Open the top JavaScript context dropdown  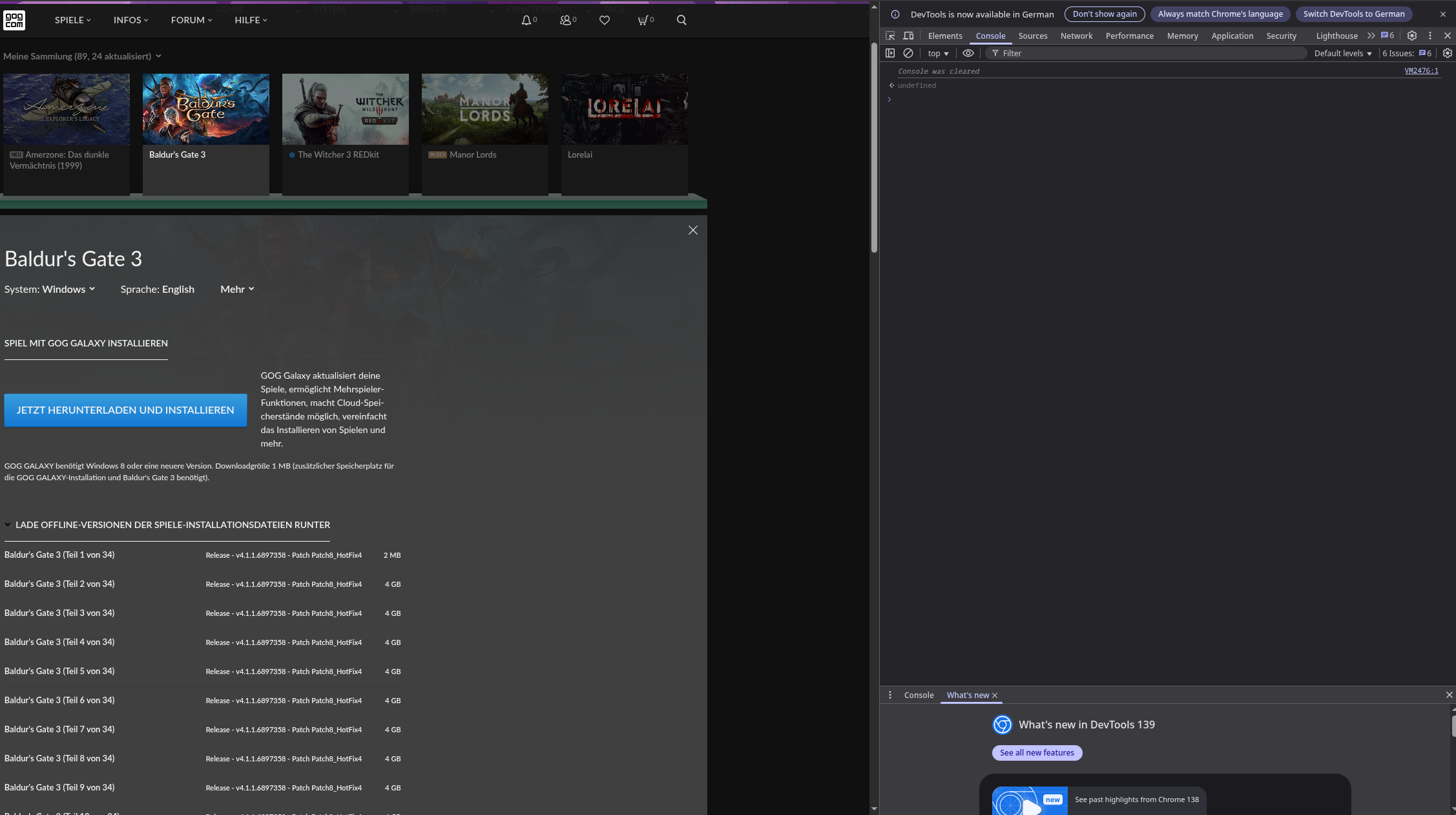click(938, 53)
